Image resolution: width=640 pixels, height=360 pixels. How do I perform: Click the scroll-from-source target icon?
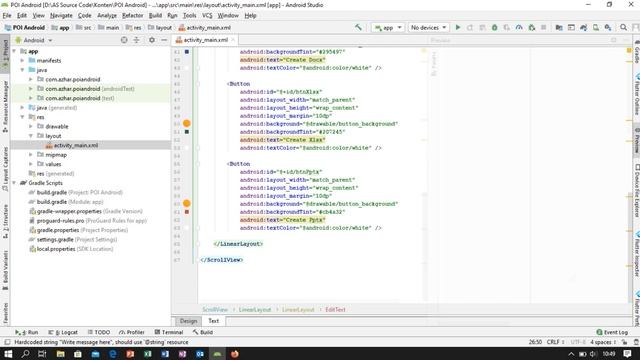124,40
